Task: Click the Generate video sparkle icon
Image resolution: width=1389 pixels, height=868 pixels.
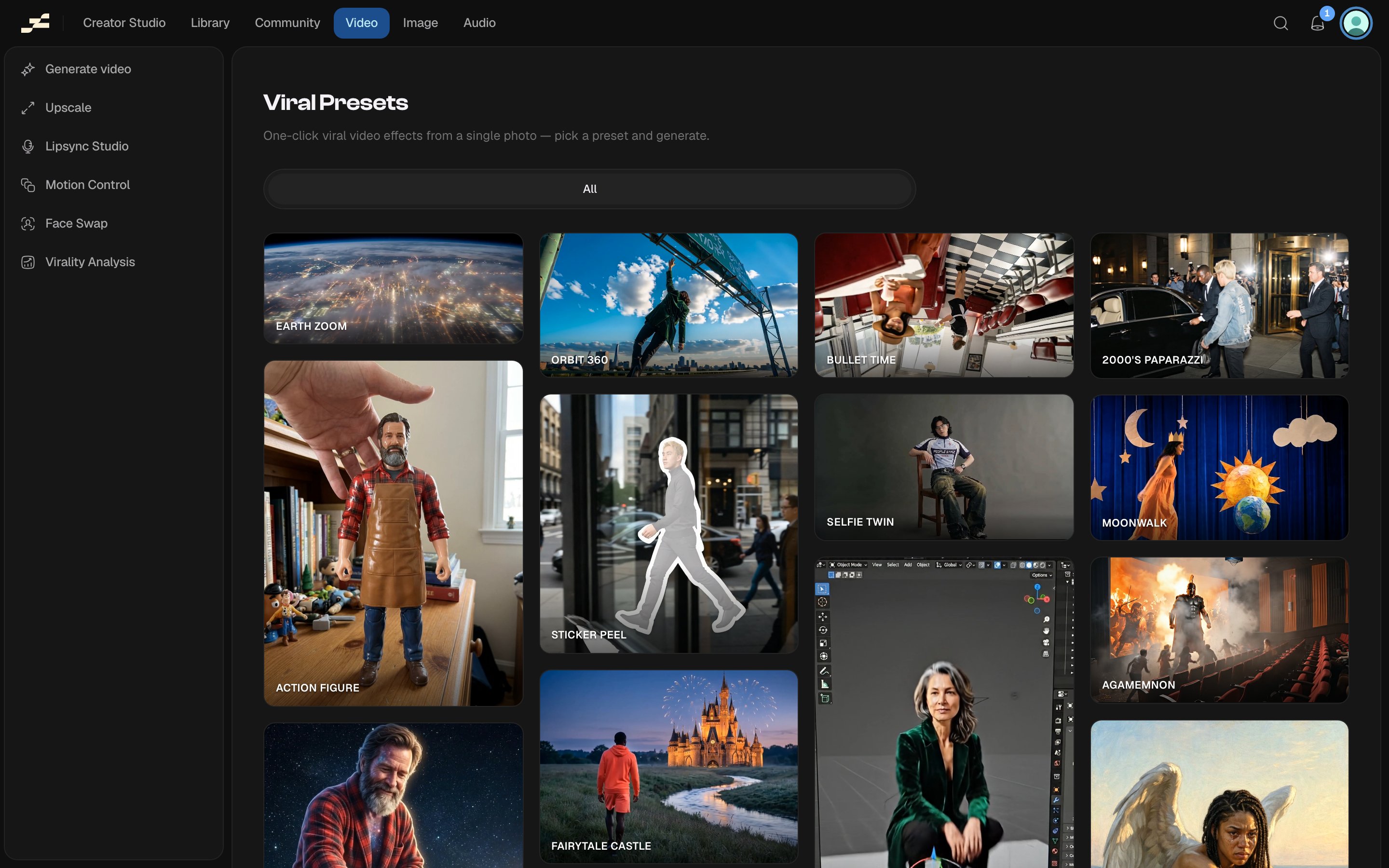Action: [x=27, y=69]
